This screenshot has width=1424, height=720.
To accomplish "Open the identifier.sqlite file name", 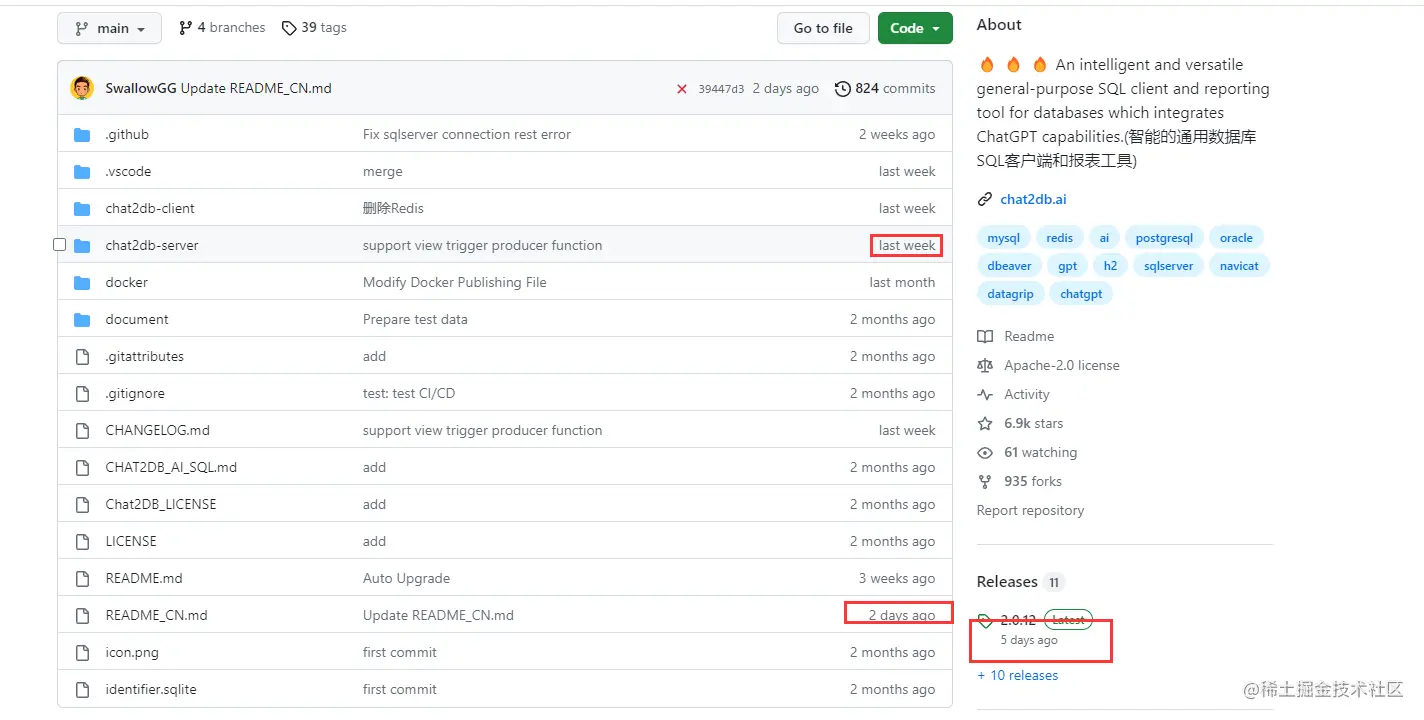I will (151, 689).
